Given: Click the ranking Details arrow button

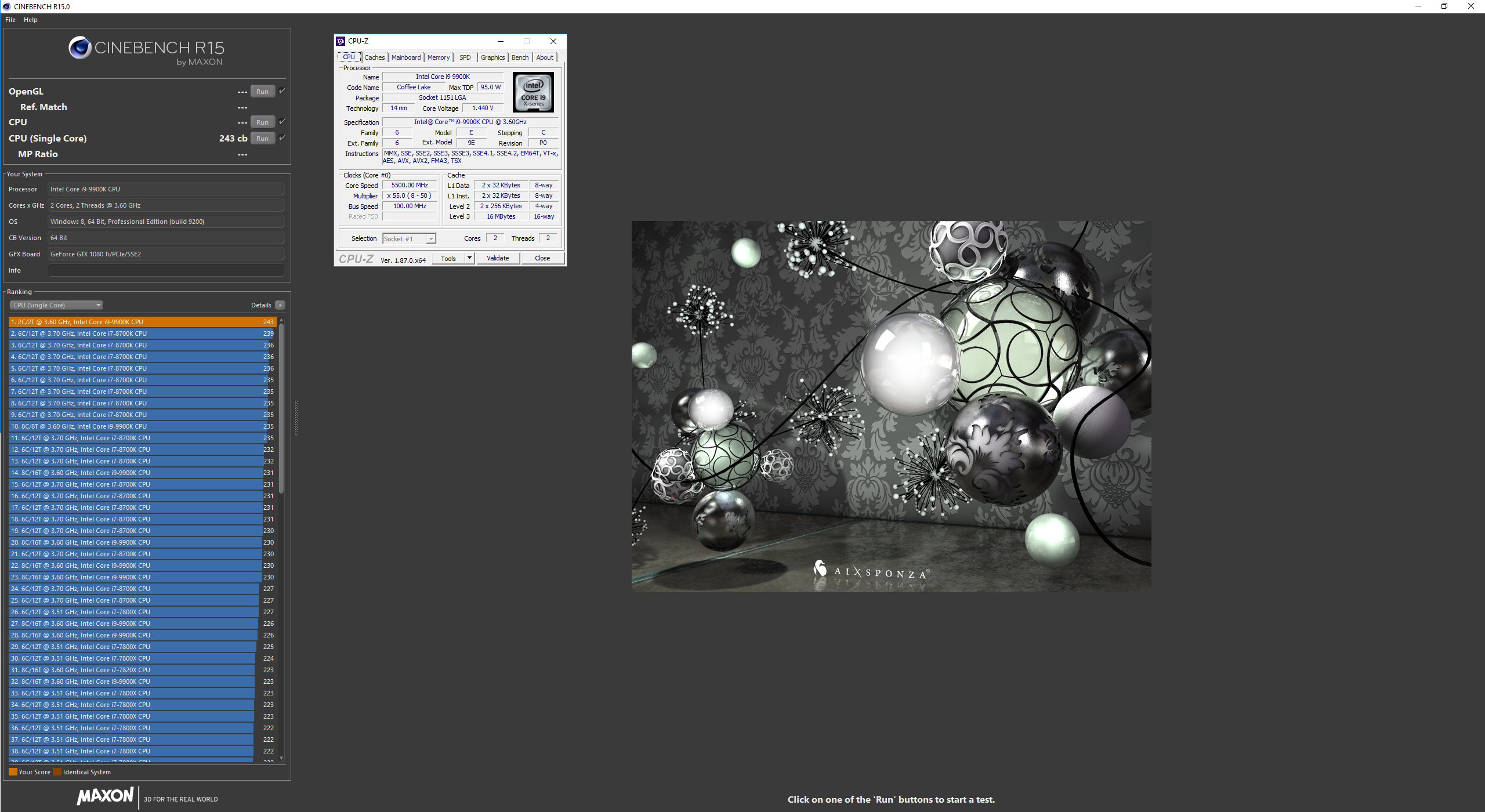Looking at the screenshot, I should pos(280,305).
